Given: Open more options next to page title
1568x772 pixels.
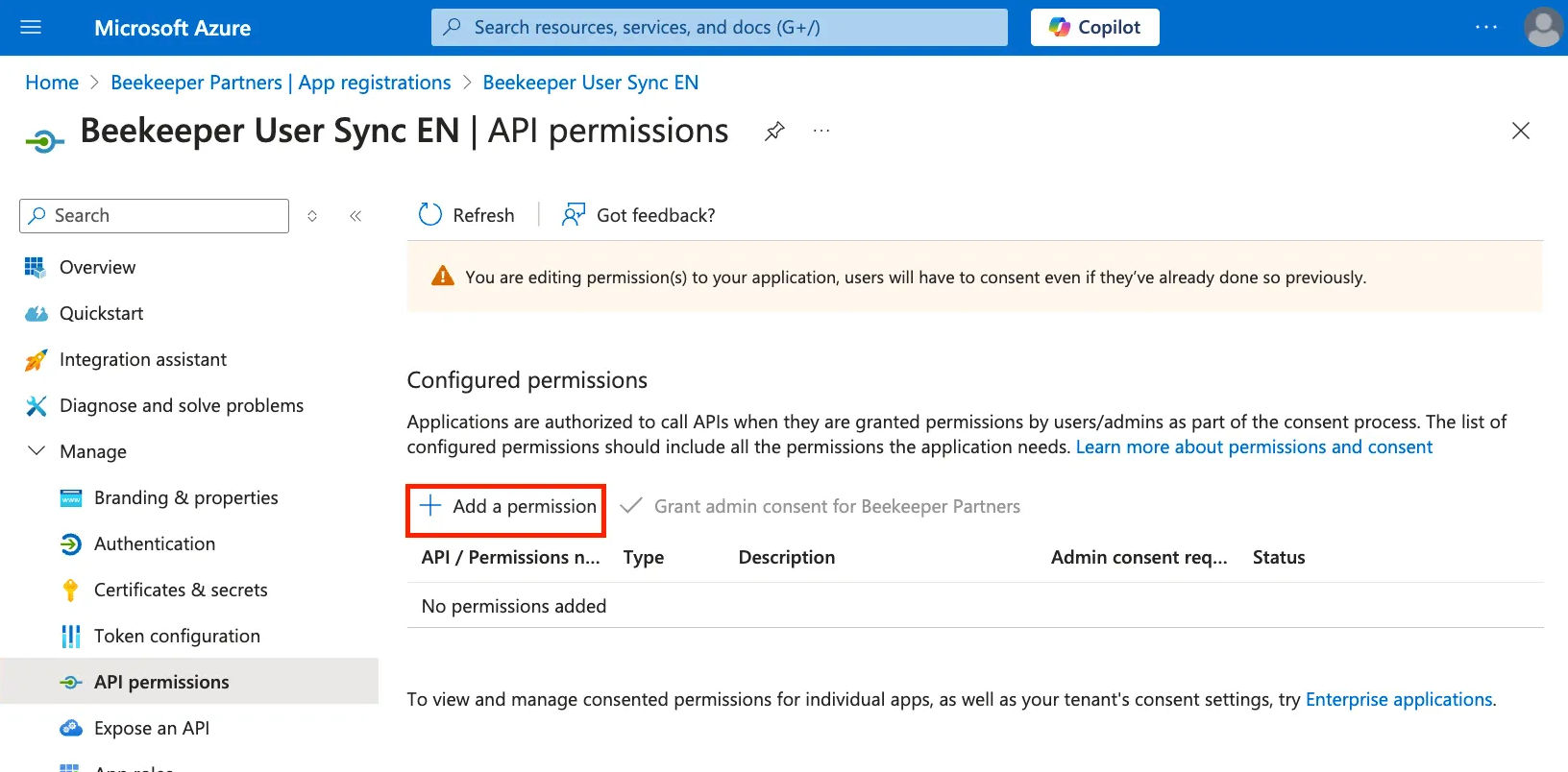Looking at the screenshot, I should click(821, 131).
